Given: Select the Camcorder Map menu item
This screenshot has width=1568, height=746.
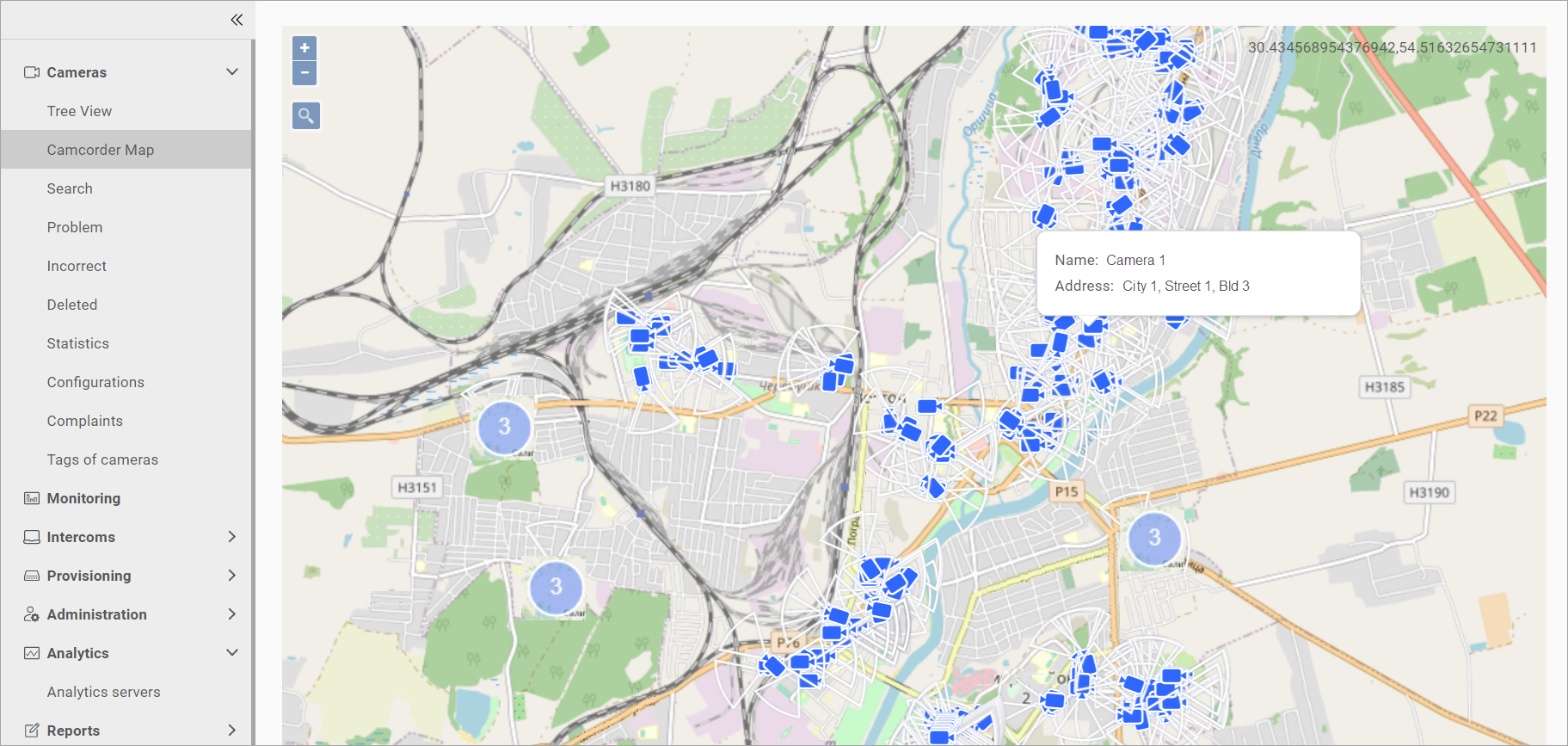Looking at the screenshot, I should pos(101,150).
